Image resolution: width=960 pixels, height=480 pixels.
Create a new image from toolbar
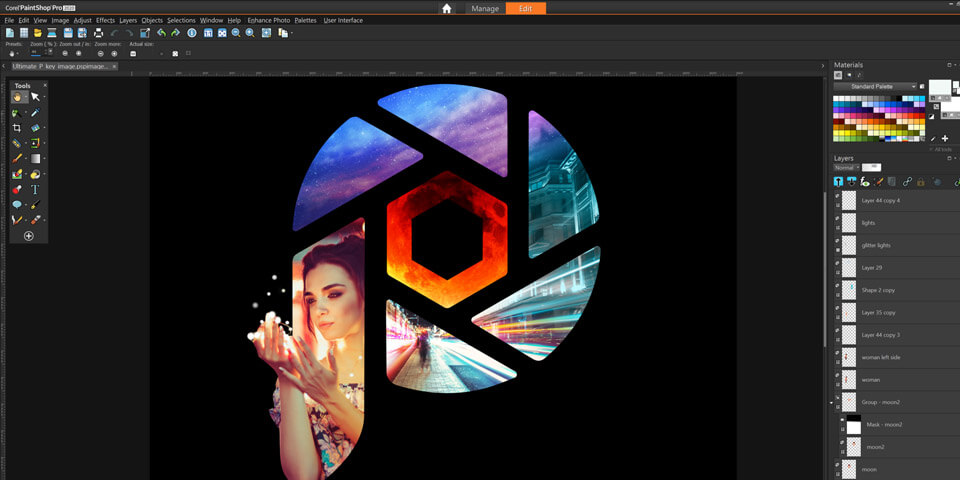tap(10, 33)
